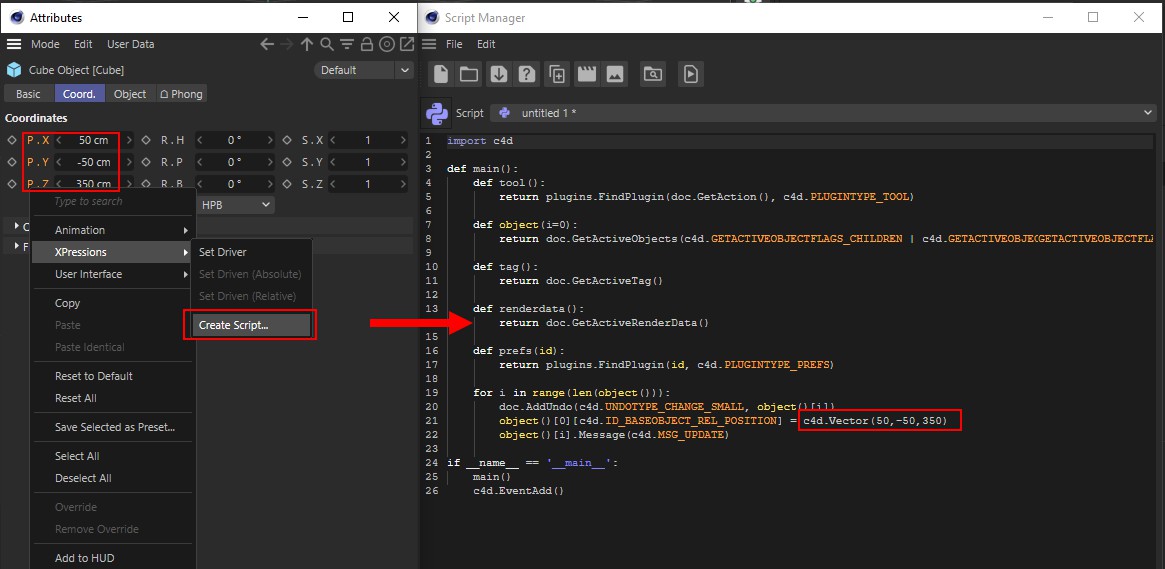Click the execute script play icon

[x=690, y=74]
